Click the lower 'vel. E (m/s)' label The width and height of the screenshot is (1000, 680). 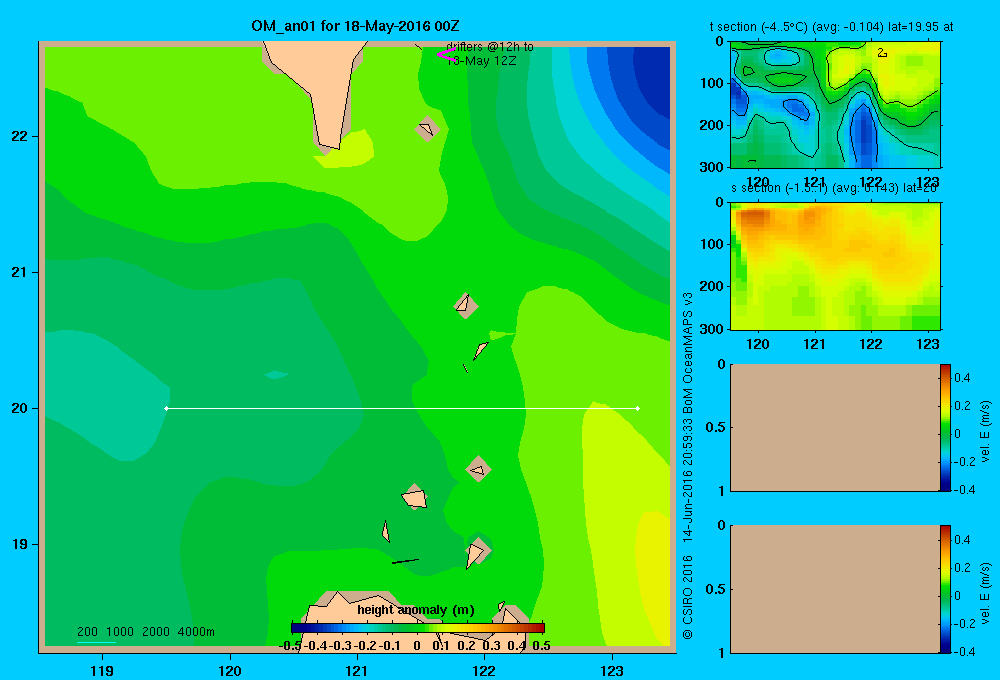[x=986, y=593]
